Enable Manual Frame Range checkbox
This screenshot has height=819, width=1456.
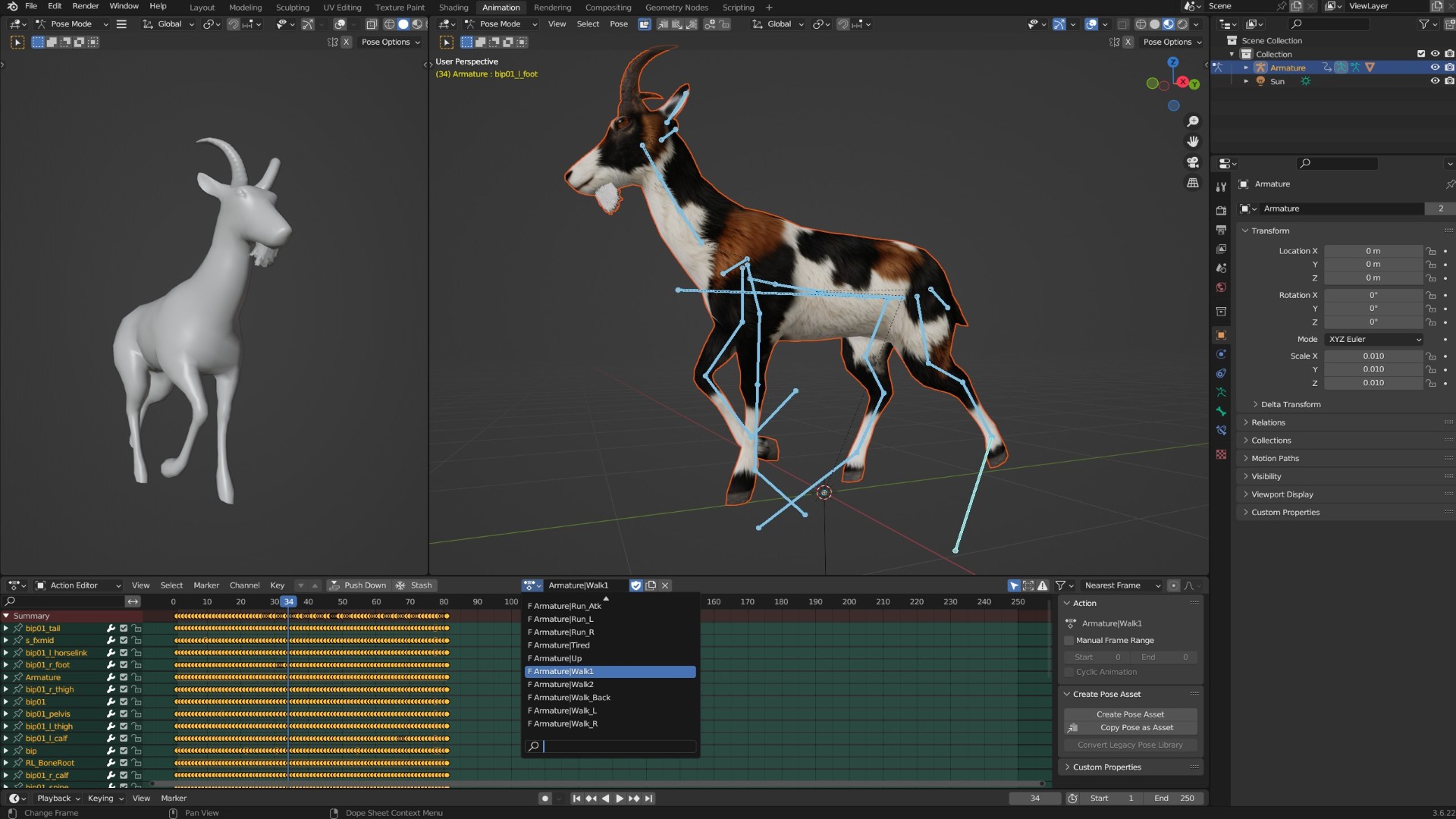tap(1069, 641)
